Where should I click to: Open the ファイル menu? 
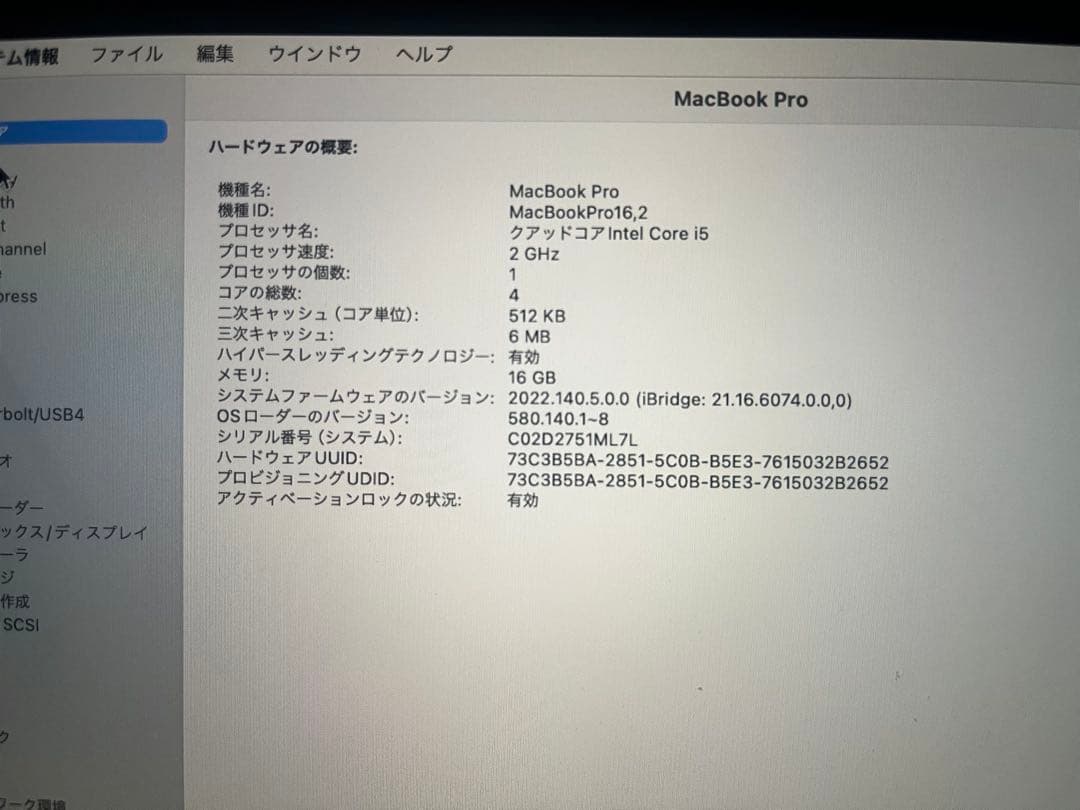coord(127,54)
